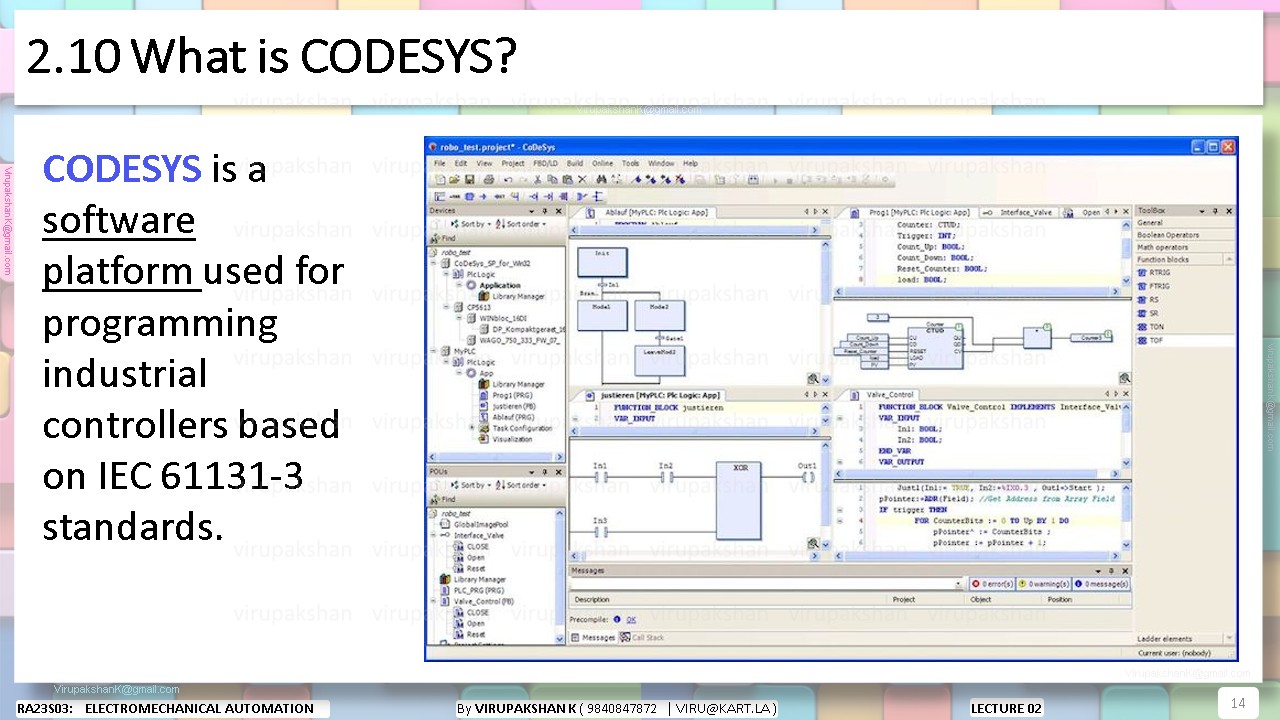Click the Delete X toolbar icon
Image resolution: width=1280 pixels, height=720 pixels.
pyautogui.click(x=583, y=179)
